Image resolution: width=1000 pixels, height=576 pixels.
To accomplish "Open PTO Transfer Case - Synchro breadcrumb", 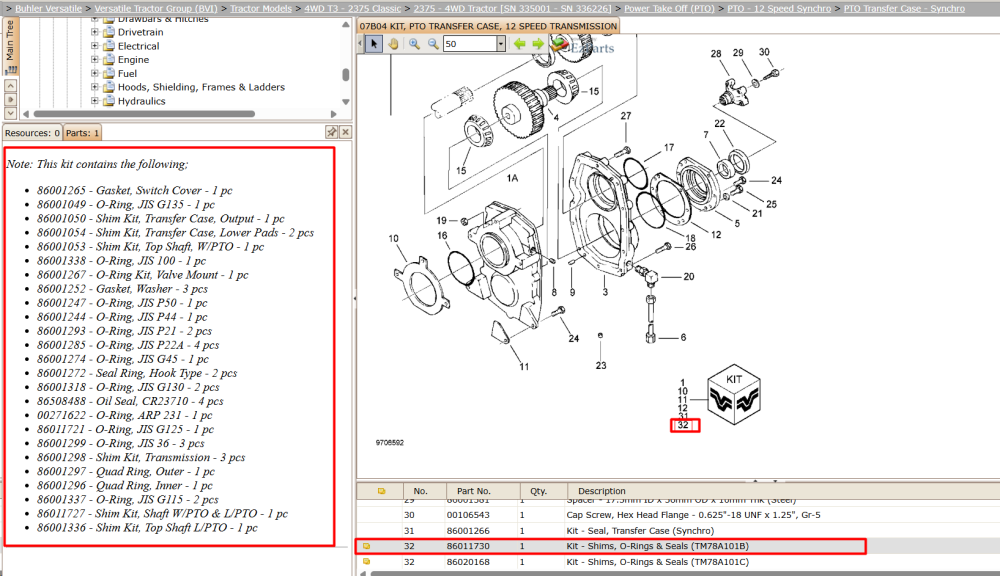I will click(904, 8).
